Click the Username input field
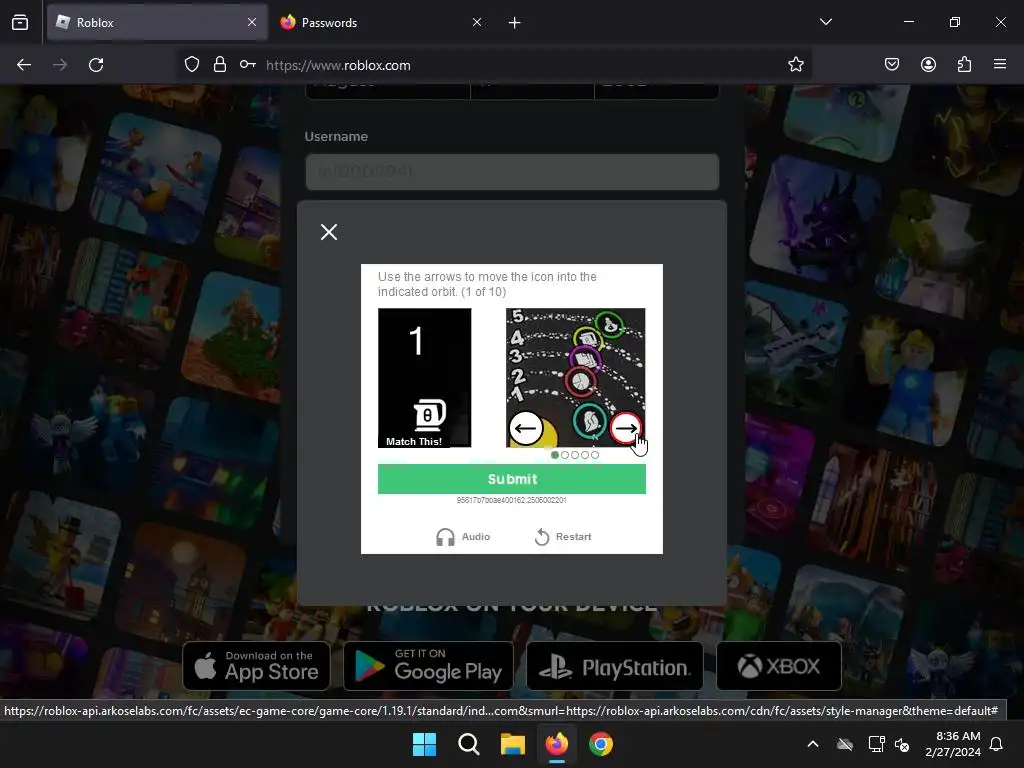 point(512,172)
